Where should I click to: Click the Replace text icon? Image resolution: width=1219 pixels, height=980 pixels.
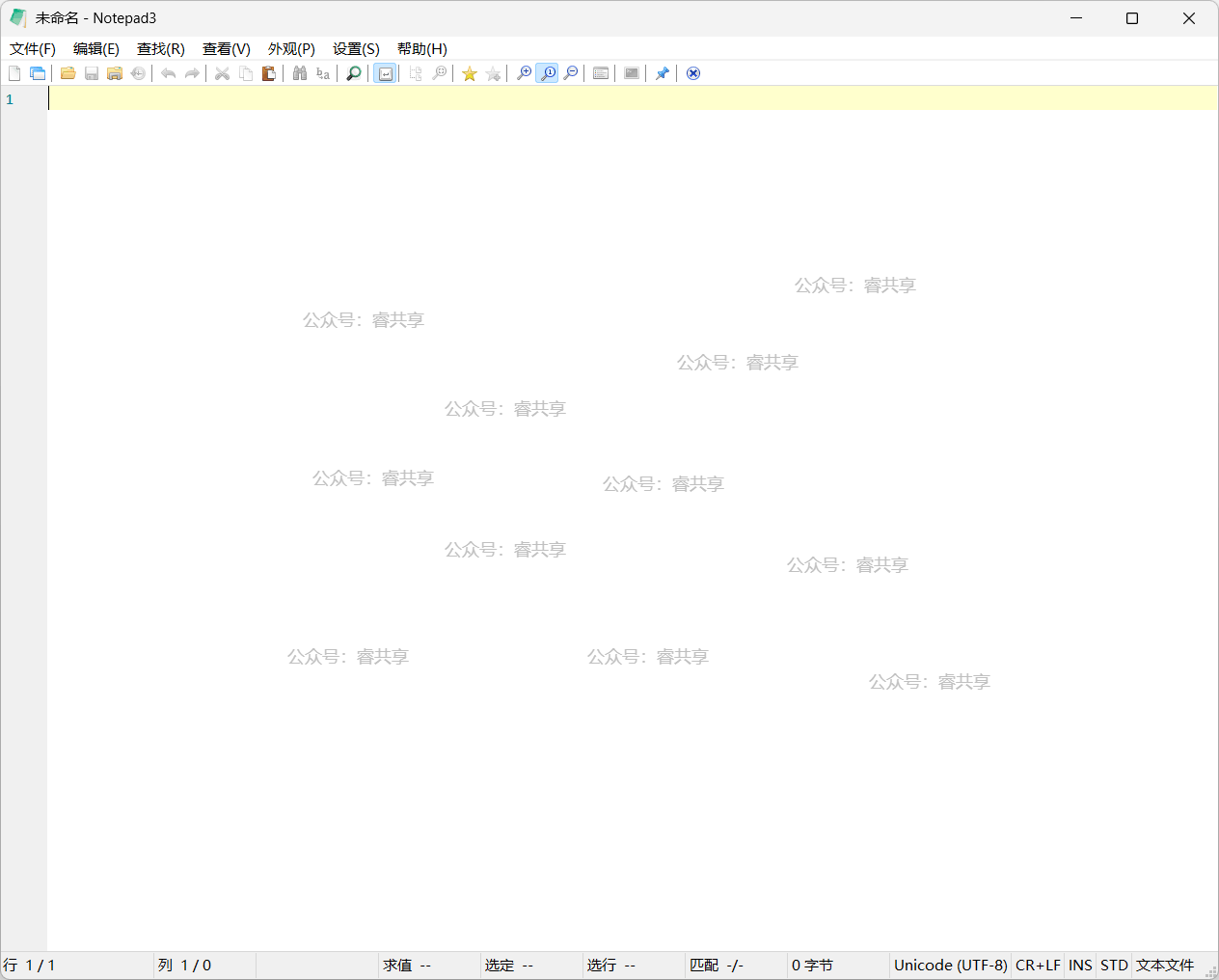coord(323,73)
